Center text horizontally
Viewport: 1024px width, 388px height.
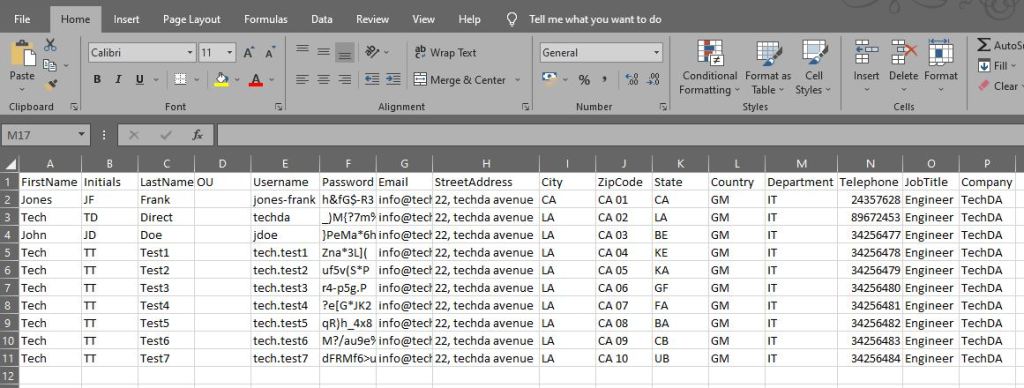click(323, 80)
